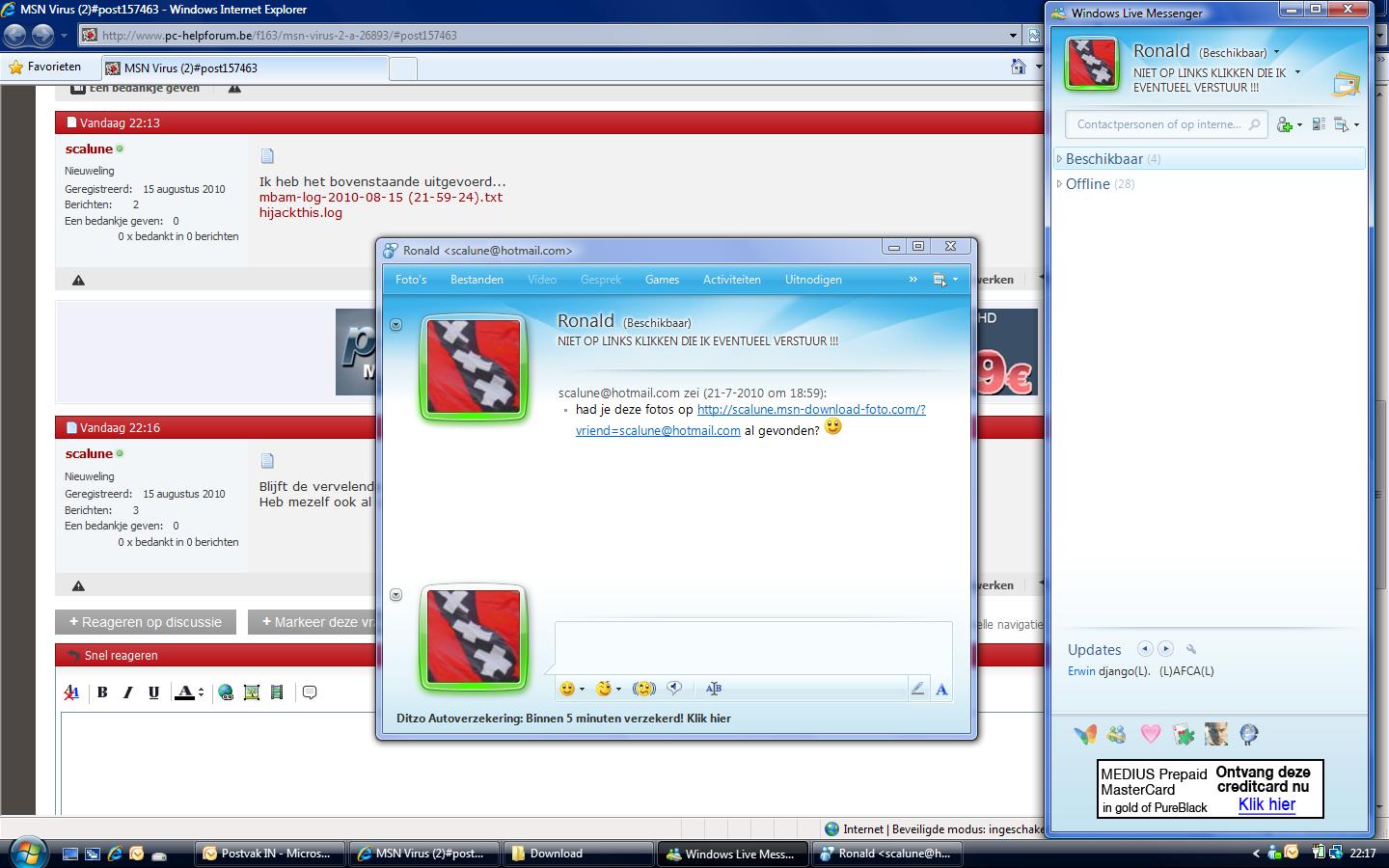This screenshot has width=1389, height=868.
Task: Open the Activiteiten menu in chat window
Action: tap(732, 280)
